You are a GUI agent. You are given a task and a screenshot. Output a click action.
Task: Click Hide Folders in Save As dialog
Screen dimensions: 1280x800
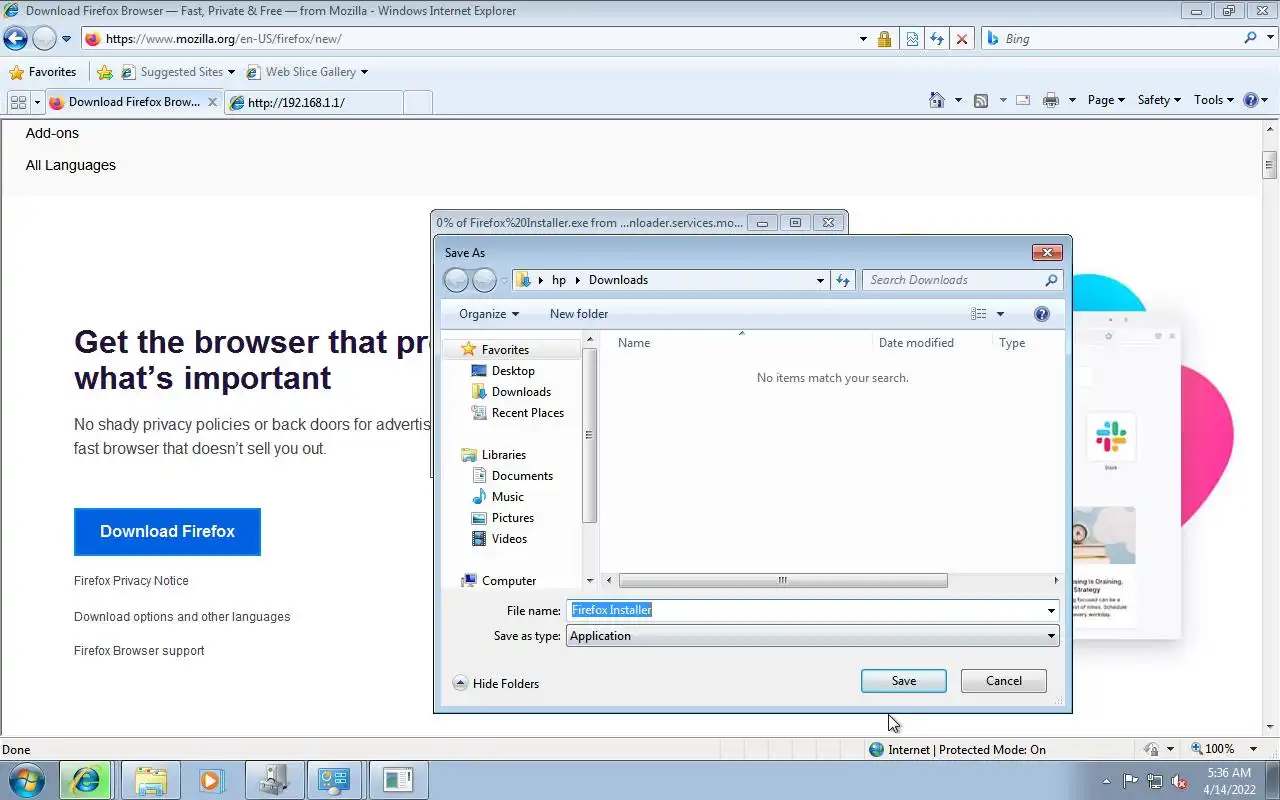(496, 684)
